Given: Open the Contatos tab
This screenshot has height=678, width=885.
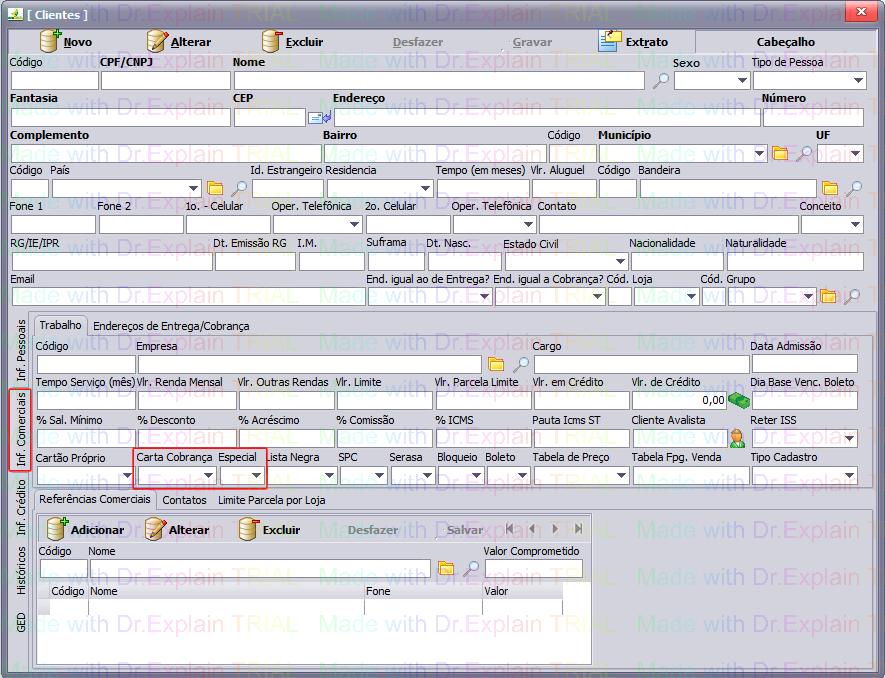Looking at the screenshot, I should [185, 500].
